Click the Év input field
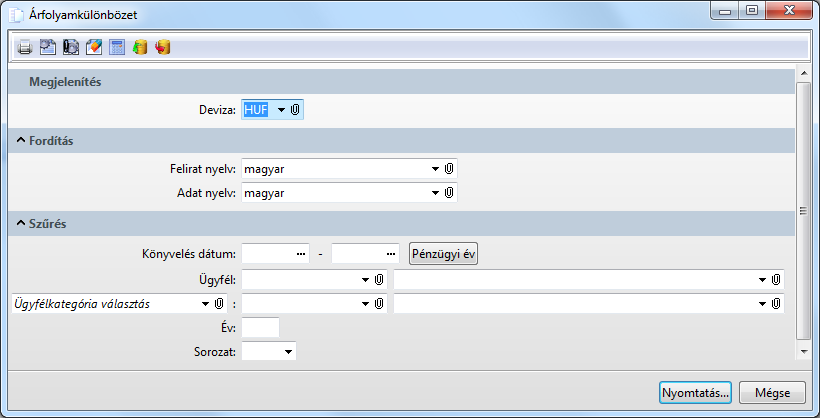 260,328
